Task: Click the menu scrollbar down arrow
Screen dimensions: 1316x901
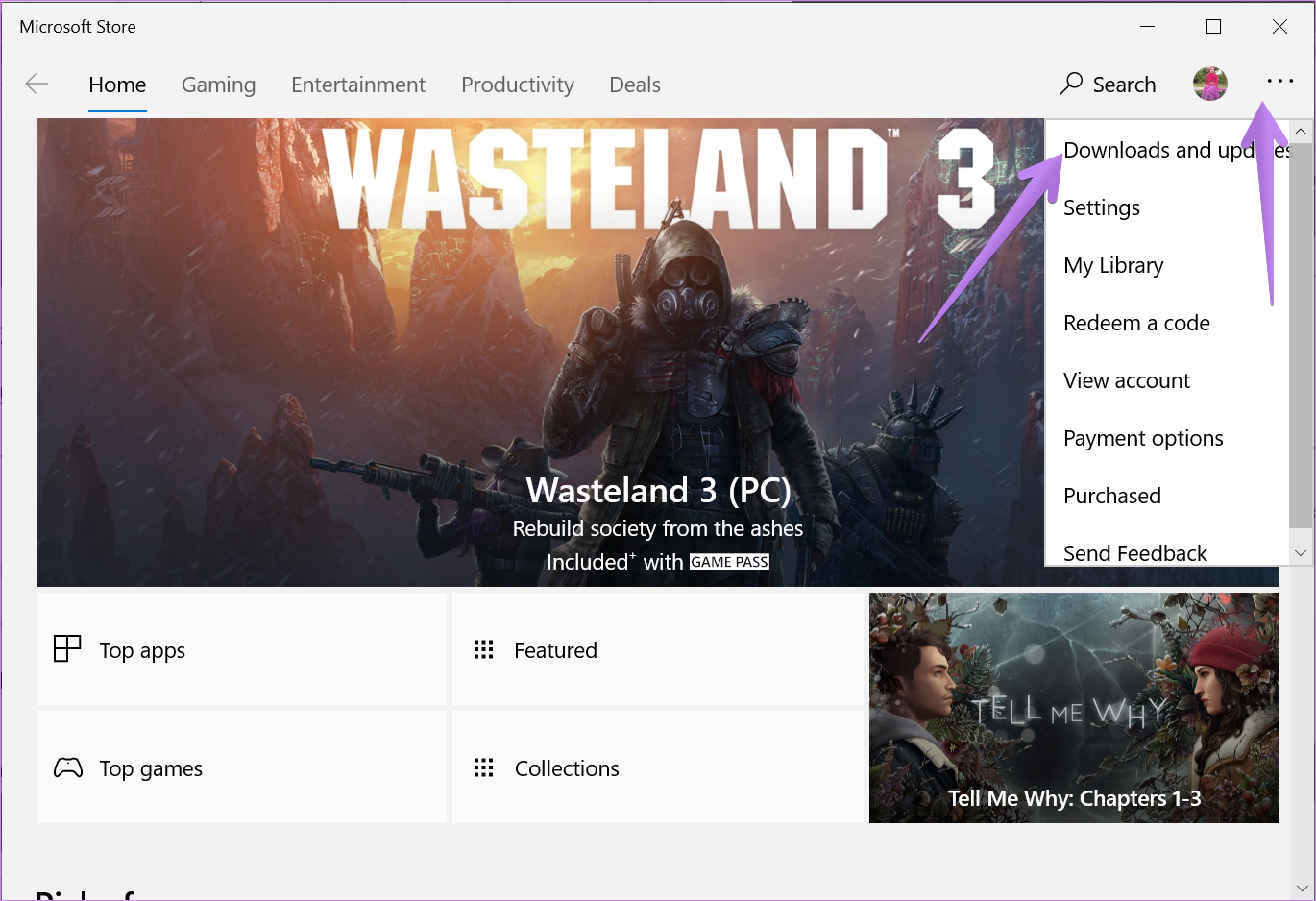Action: pyautogui.click(x=1301, y=553)
